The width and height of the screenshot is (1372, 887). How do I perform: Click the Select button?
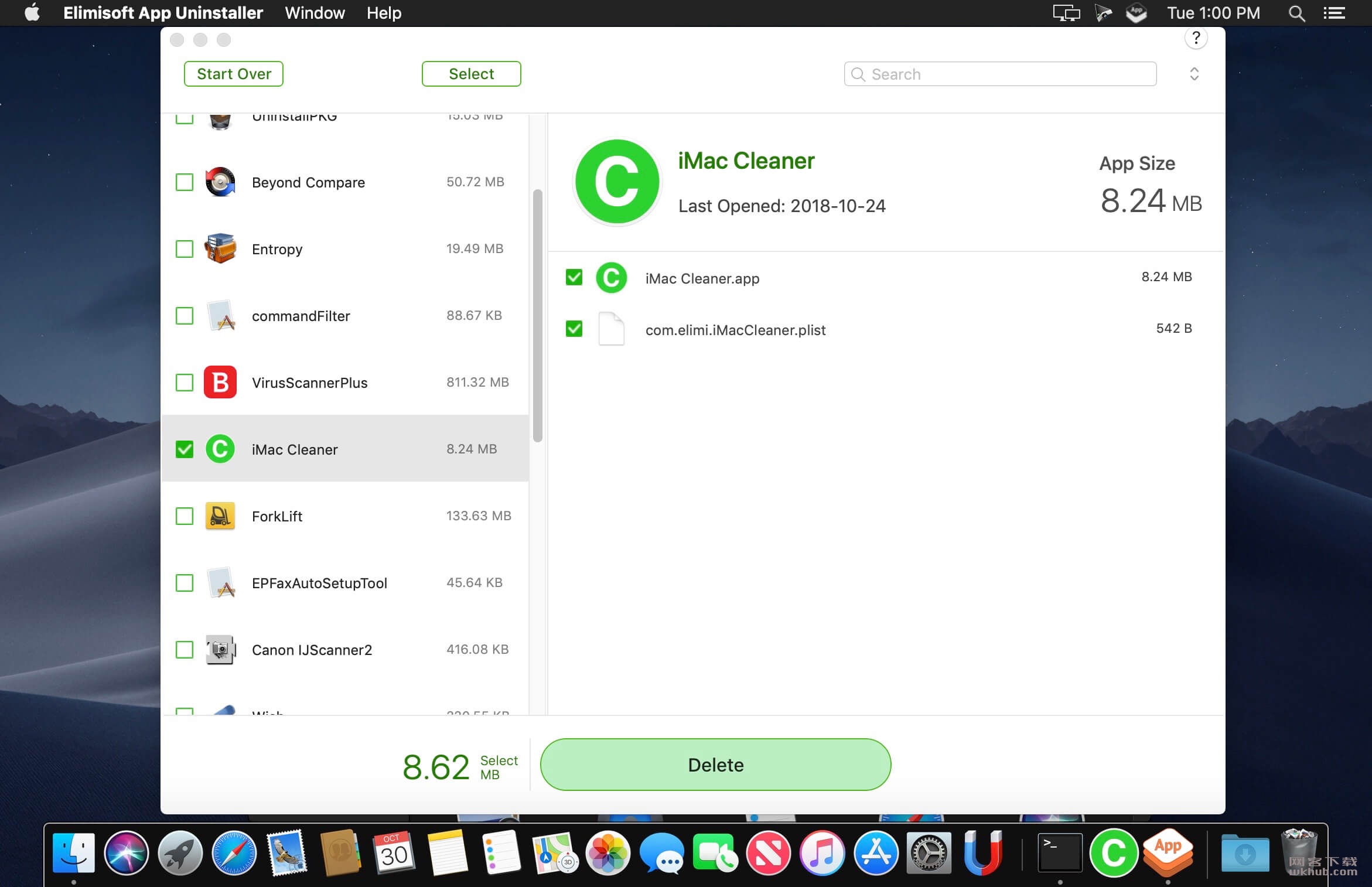pos(472,74)
